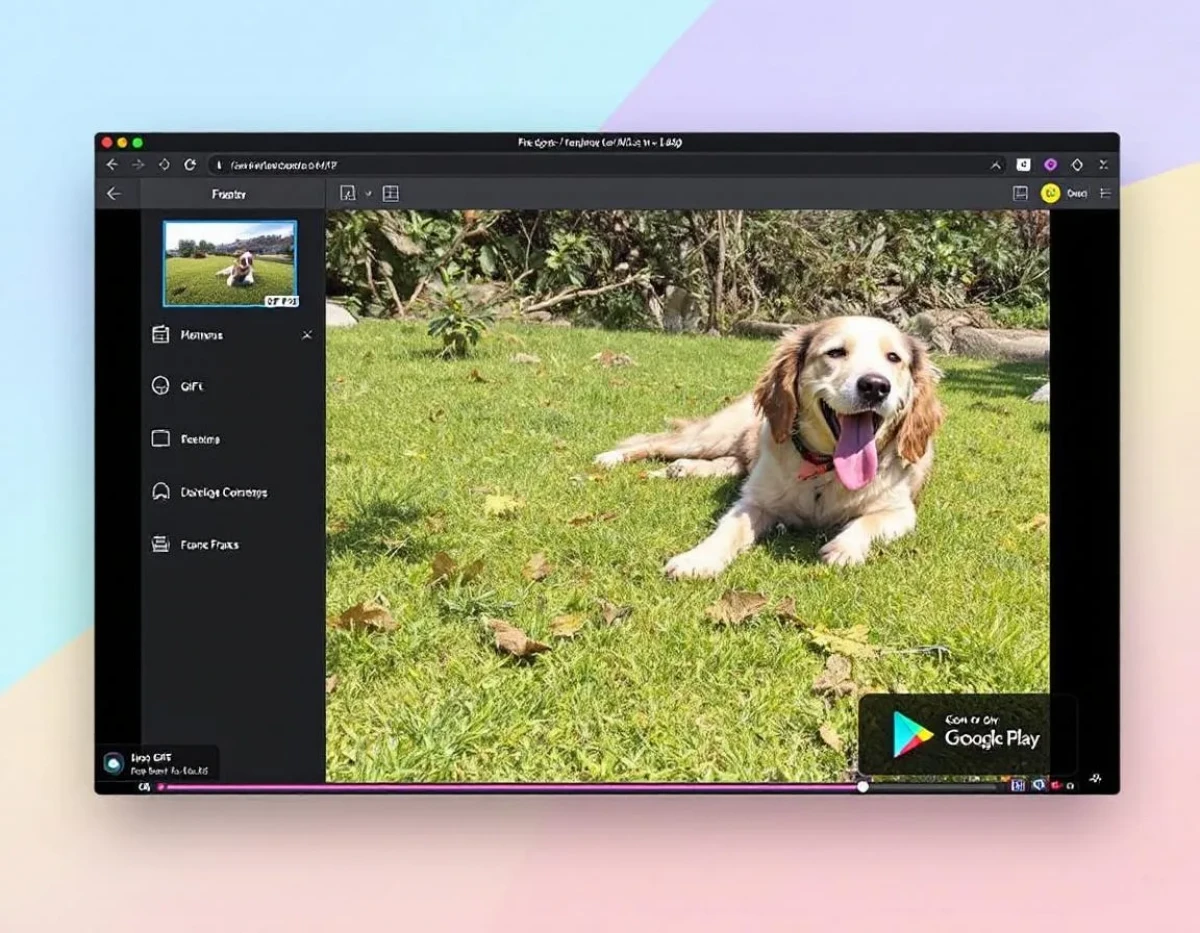Click the home icon beside the reload button
Image resolution: width=1200 pixels, height=933 pixels.
[164, 164]
